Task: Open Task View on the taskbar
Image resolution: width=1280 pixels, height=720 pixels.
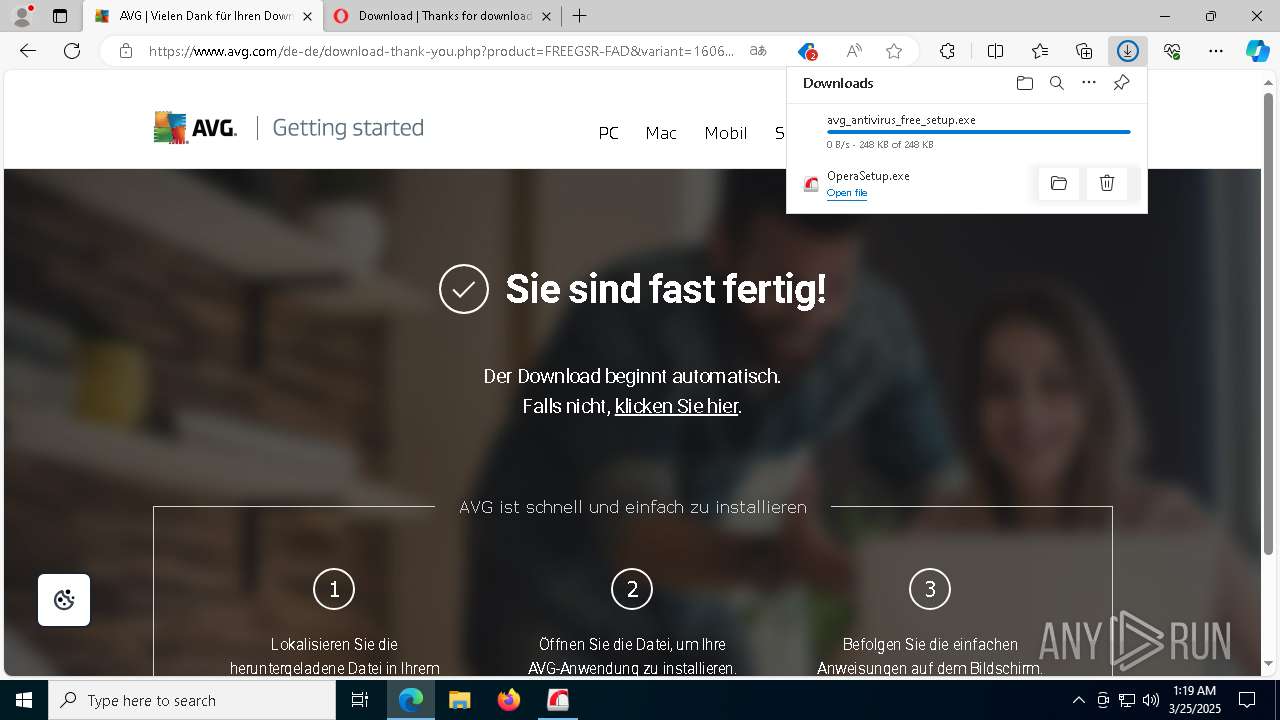Action: click(360, 700)
